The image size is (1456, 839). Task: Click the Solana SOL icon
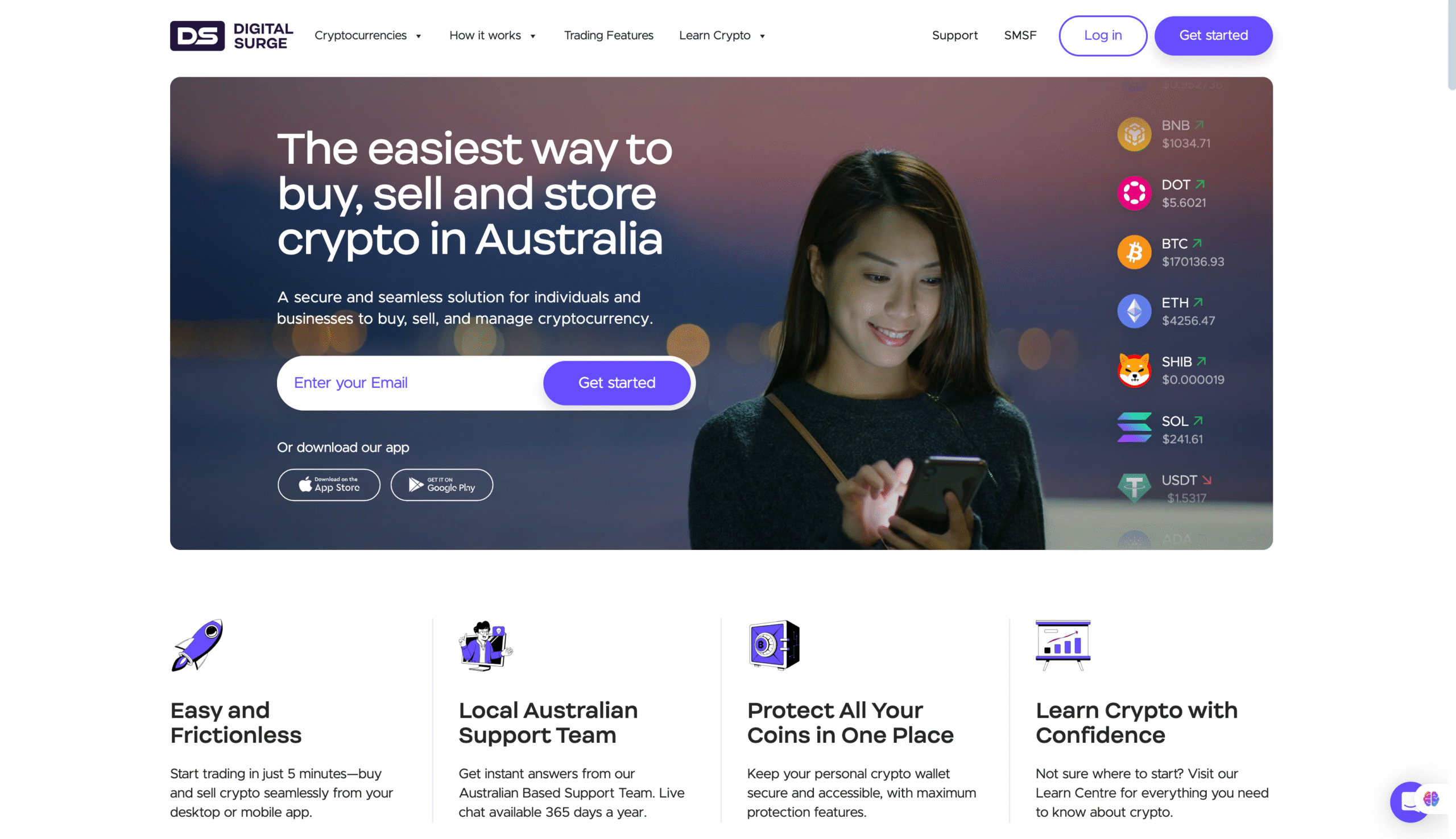(x=1134, y=428)
